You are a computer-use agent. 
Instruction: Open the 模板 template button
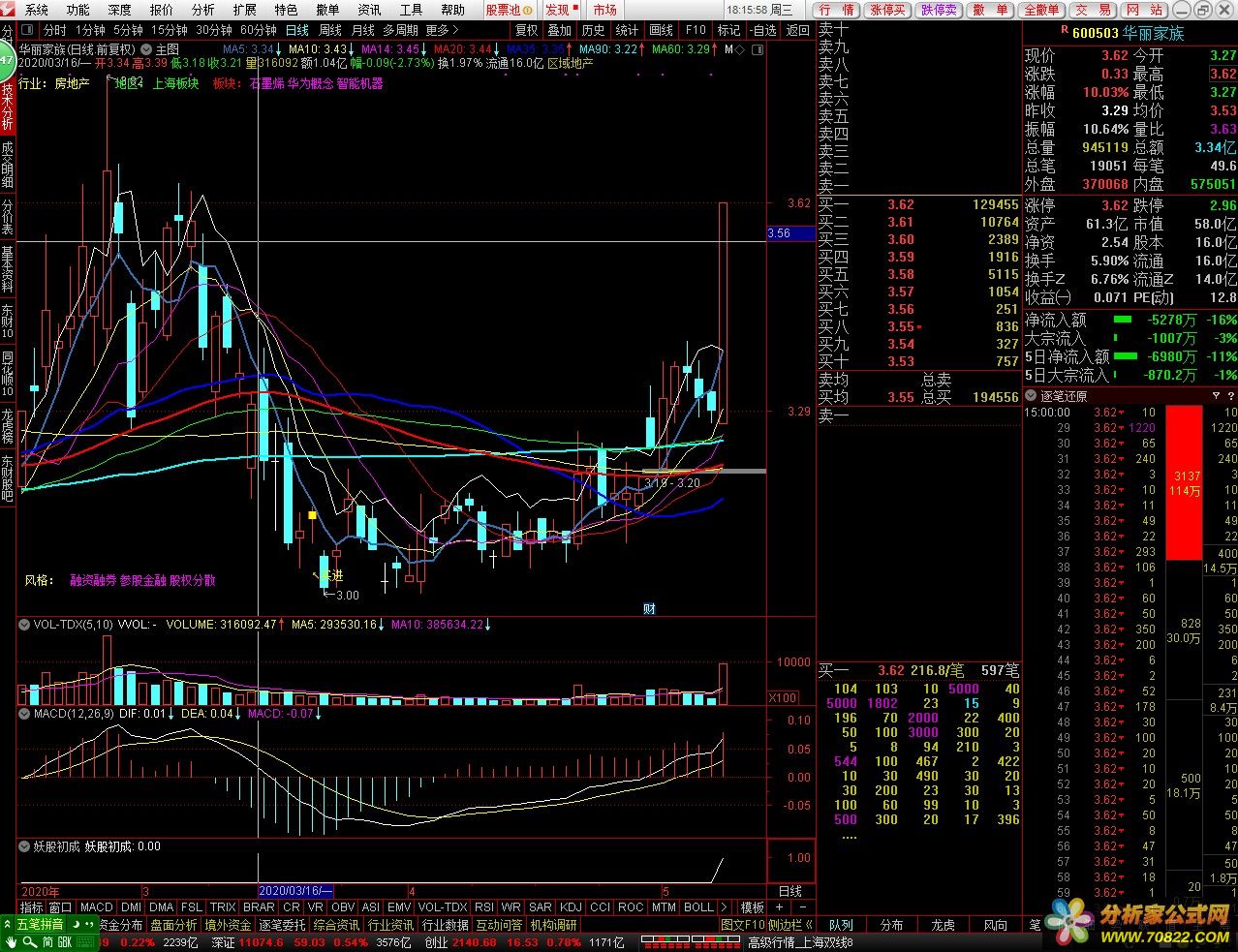(753, 907)
